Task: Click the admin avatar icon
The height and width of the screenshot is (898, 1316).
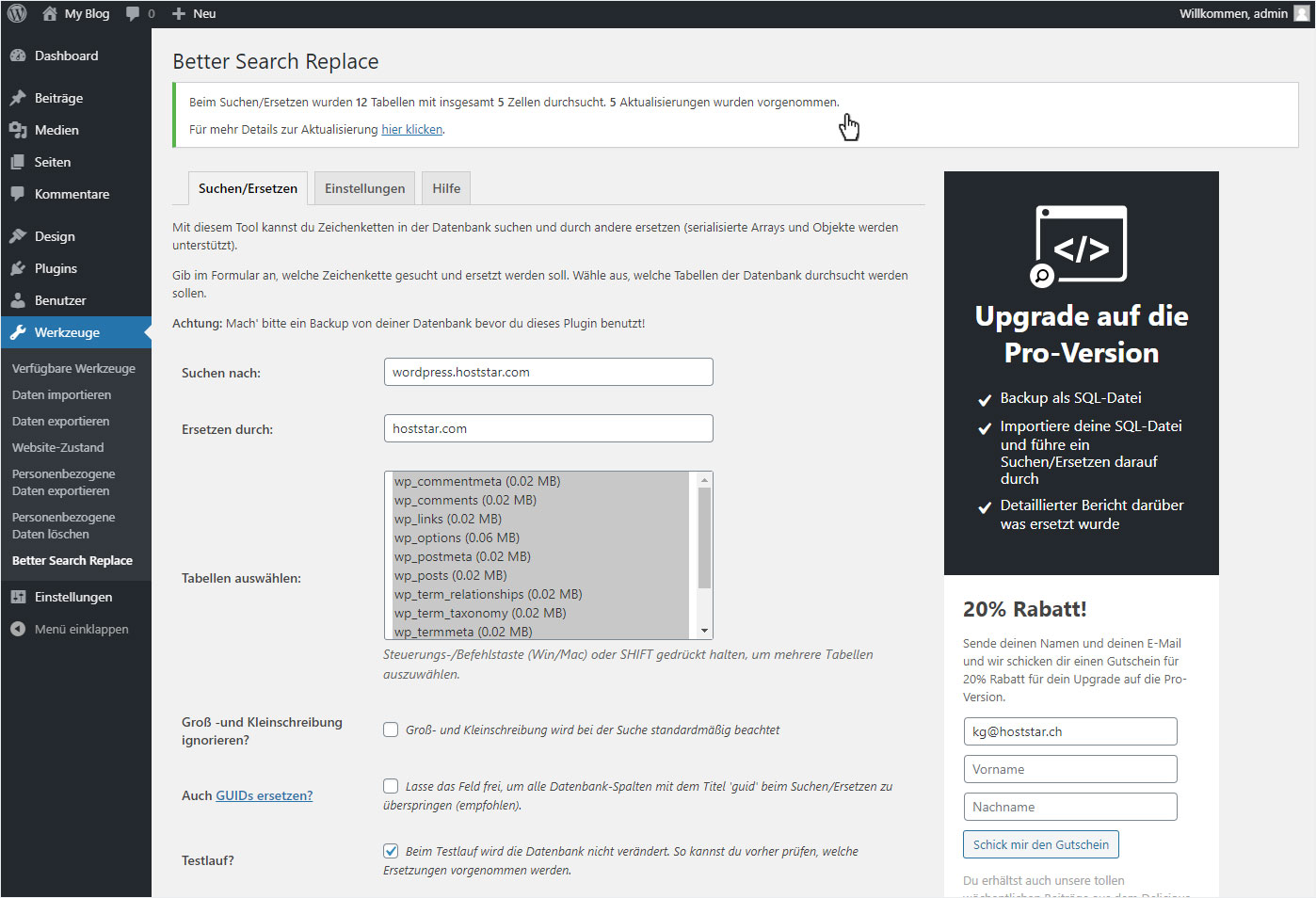Action: coord(1301,14)
